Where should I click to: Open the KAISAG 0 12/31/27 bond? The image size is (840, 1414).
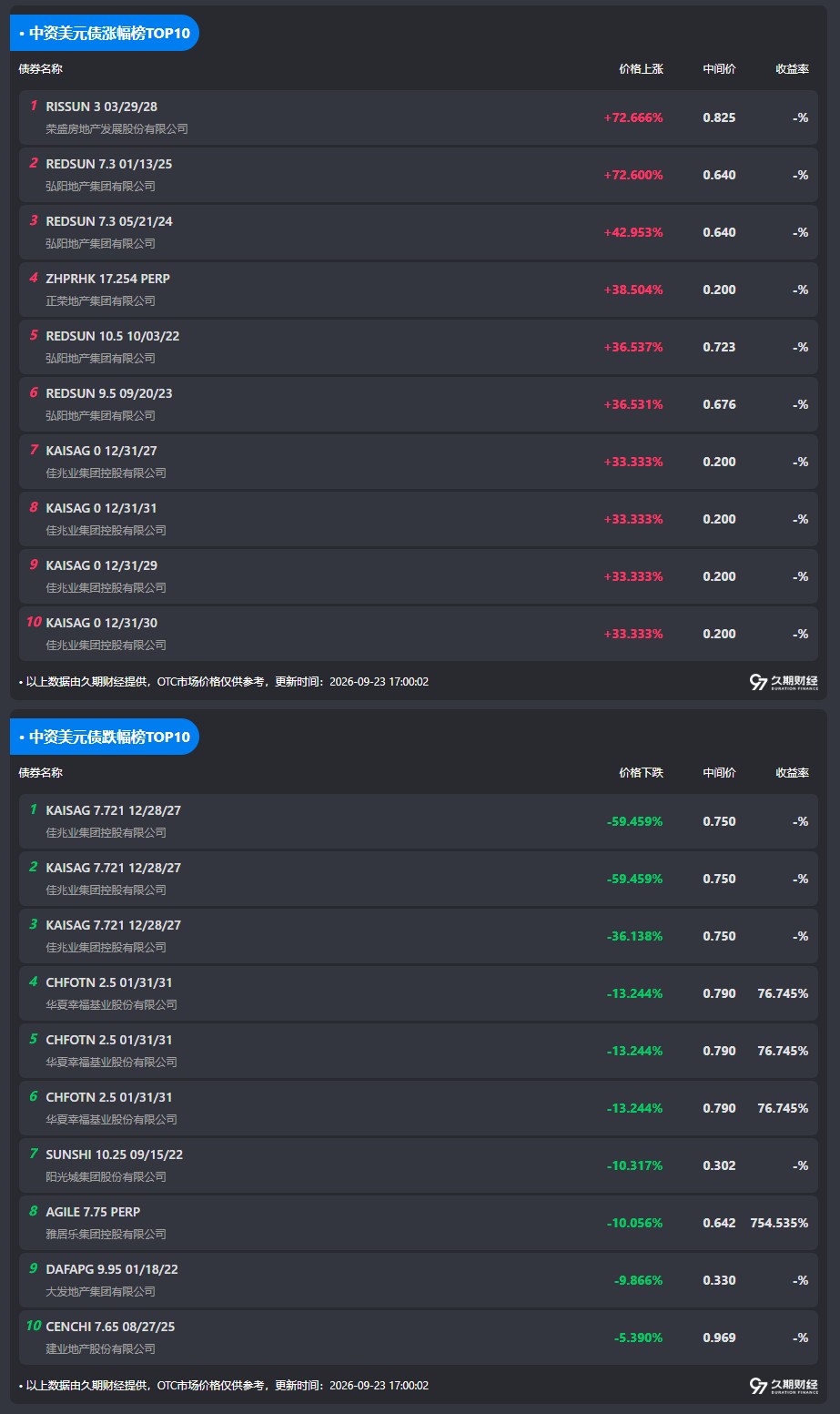click(x=102, y=451)
